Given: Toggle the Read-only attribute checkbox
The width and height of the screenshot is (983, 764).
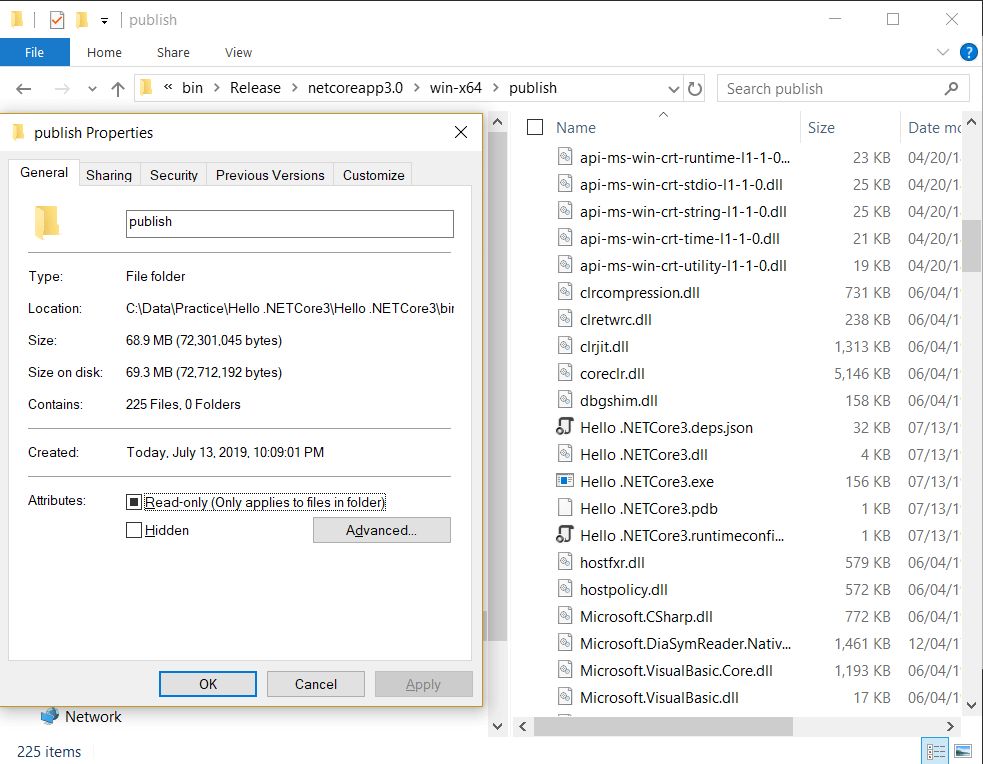Looking at the screenshot, I should [x=134, y=502].
